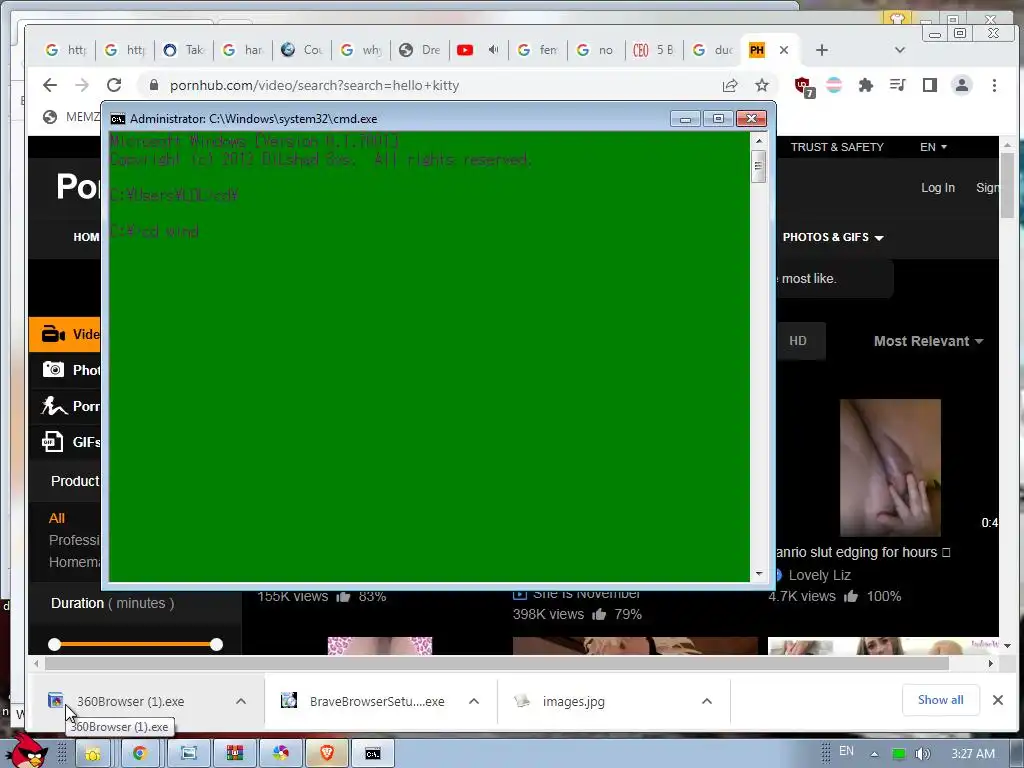
Task: Open the MEMZ bookmark
Action: pos(72,117)
